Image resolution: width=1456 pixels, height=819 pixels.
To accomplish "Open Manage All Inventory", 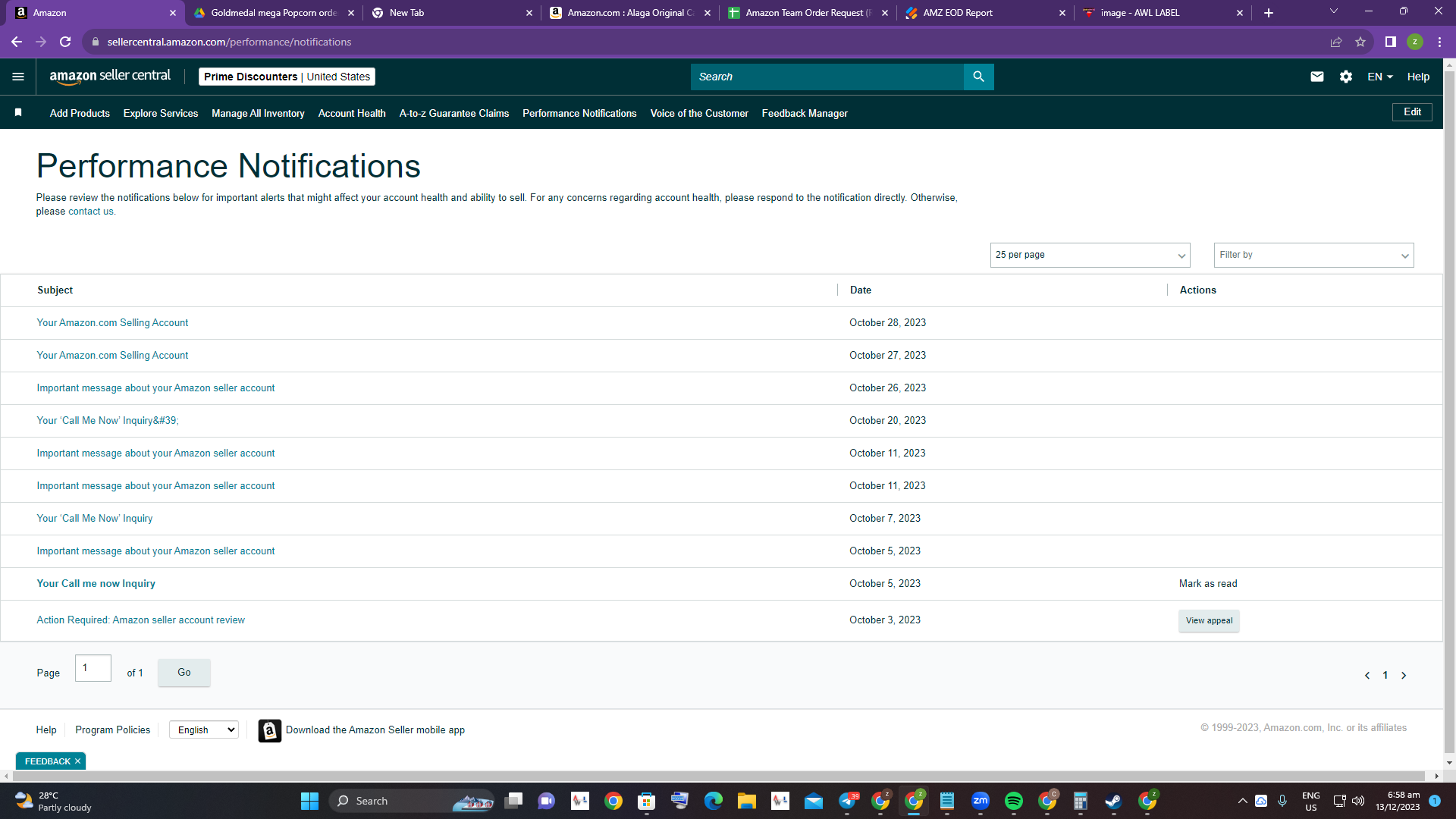I will tap(258, 113).
